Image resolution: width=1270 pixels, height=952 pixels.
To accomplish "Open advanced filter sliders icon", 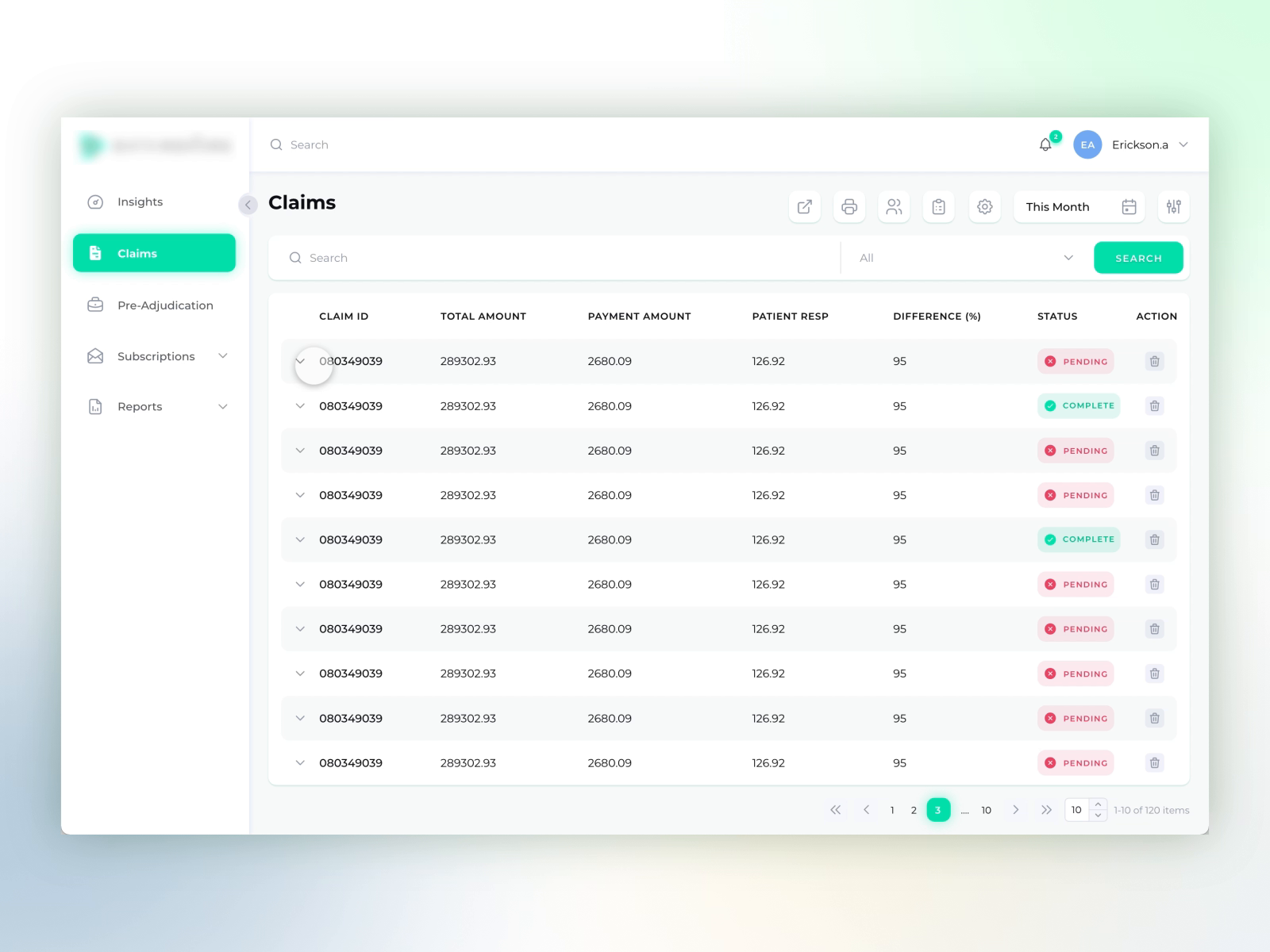I will pyautogui.click(x=1174, y=206).
